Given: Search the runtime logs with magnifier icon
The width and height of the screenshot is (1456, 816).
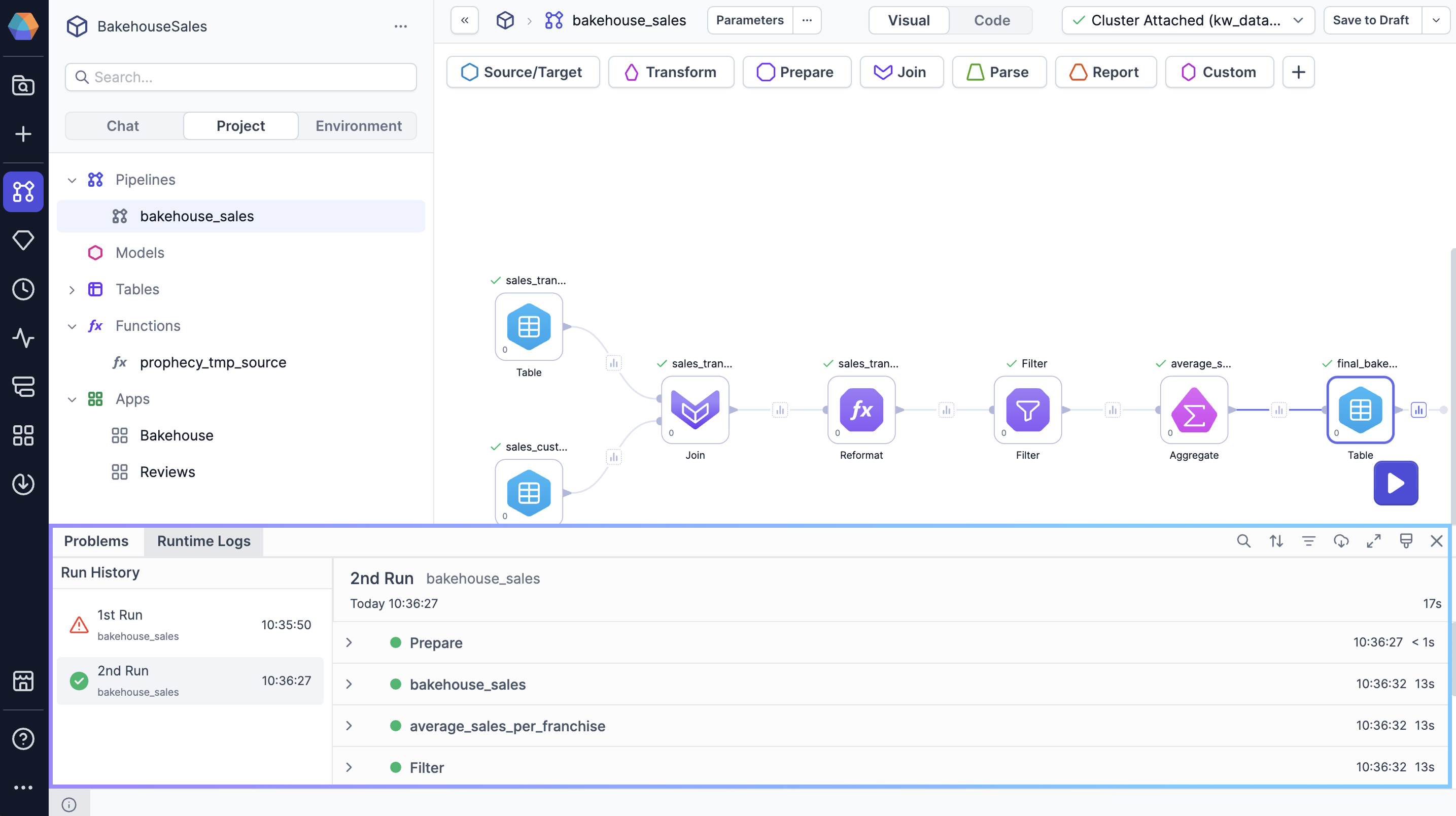Looking at the screenshot, I should click(x=1243, y=540).
